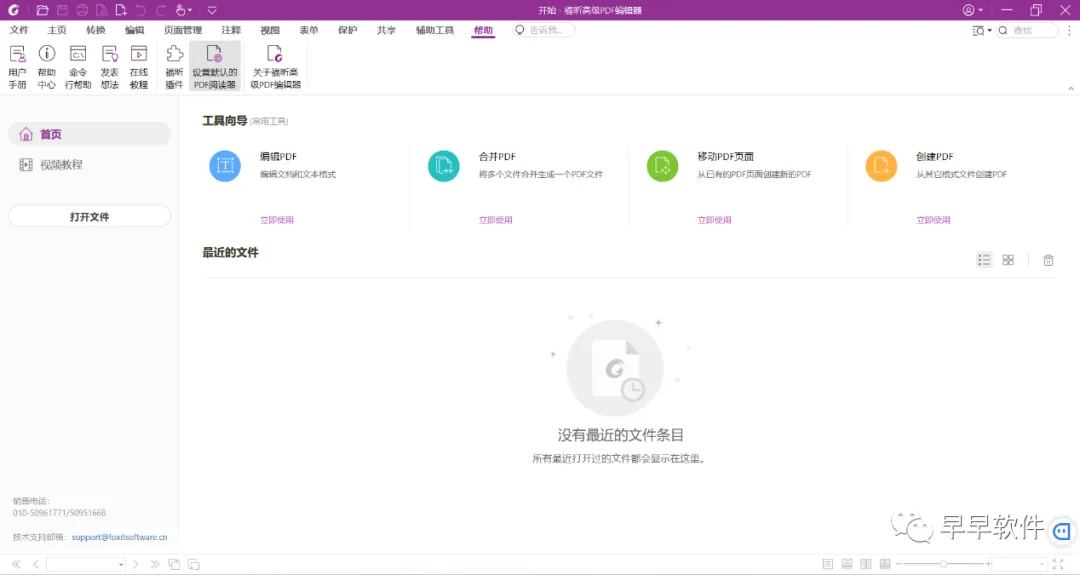This screenshot has width=1080, height=575.
Task: Open the advanced search options dropdown
Action: tap(982, 30)
